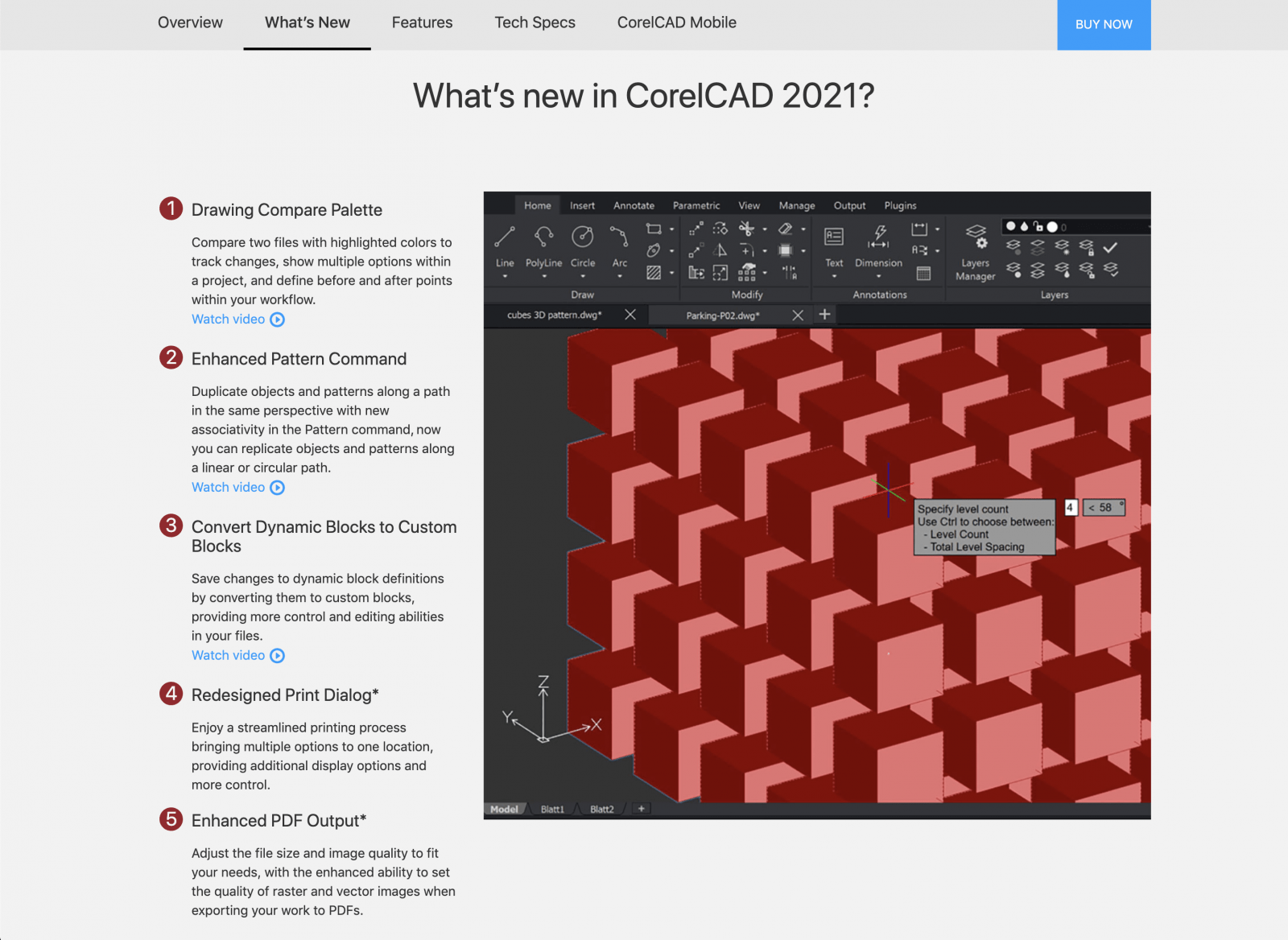Open the Text tool dropdown arrow
Image resolution: width=1288 pixels, height=940 pixels.
(834, 276)
